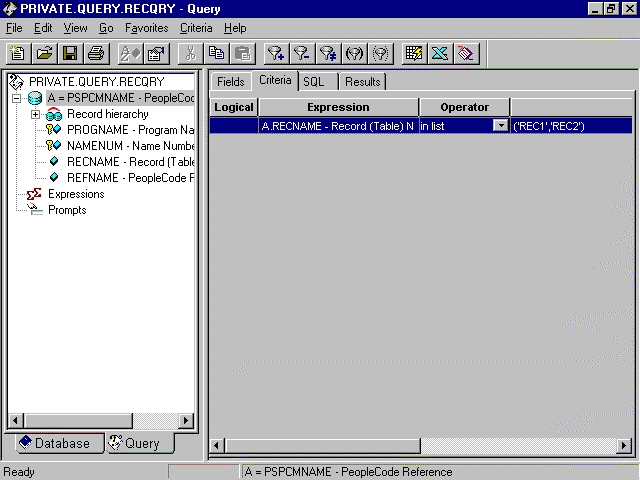This screenshot has height=480, width=640.
Task: Click the ungroup criteria funnel icon
Action: 380,53
